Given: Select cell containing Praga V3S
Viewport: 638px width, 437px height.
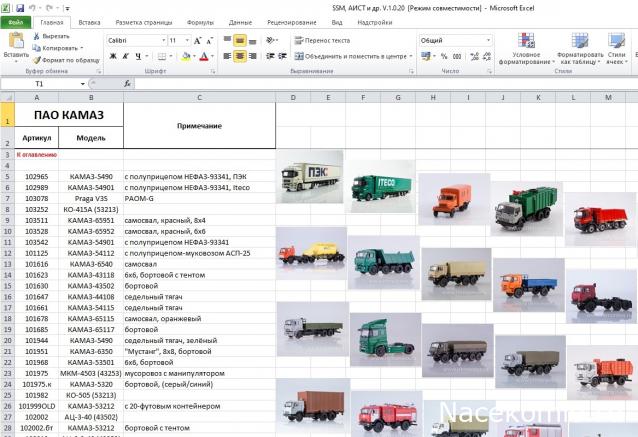Looking at the screenshot, I should [x=91, y=199].
